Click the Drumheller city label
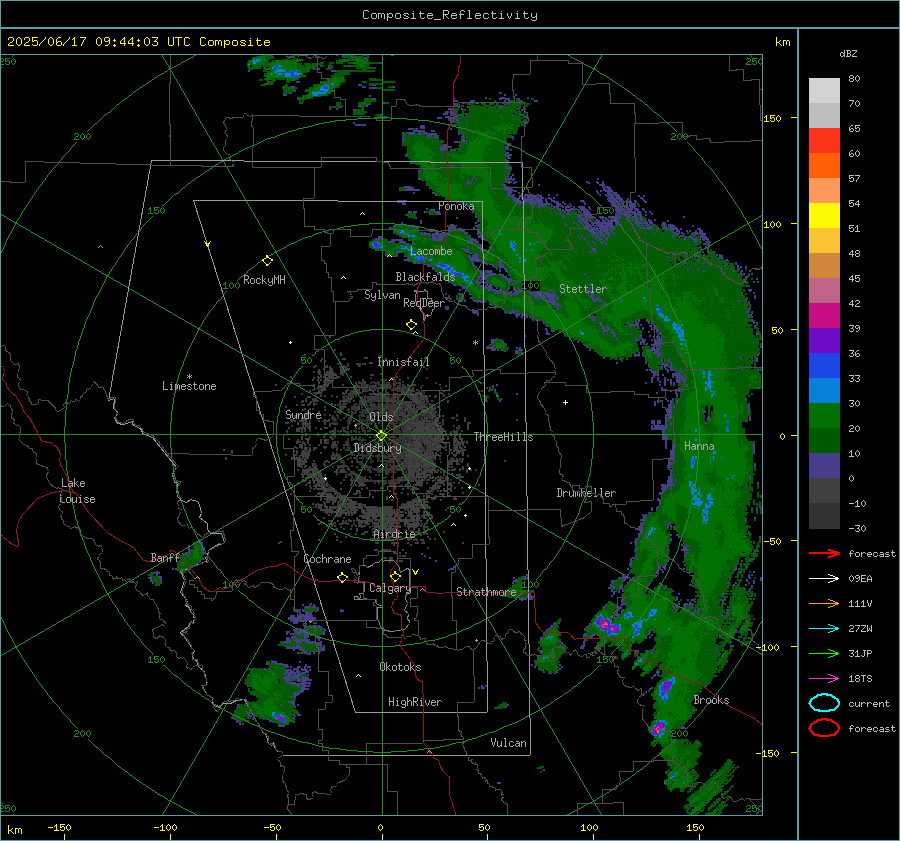The image size is (900, 841). 586,493
